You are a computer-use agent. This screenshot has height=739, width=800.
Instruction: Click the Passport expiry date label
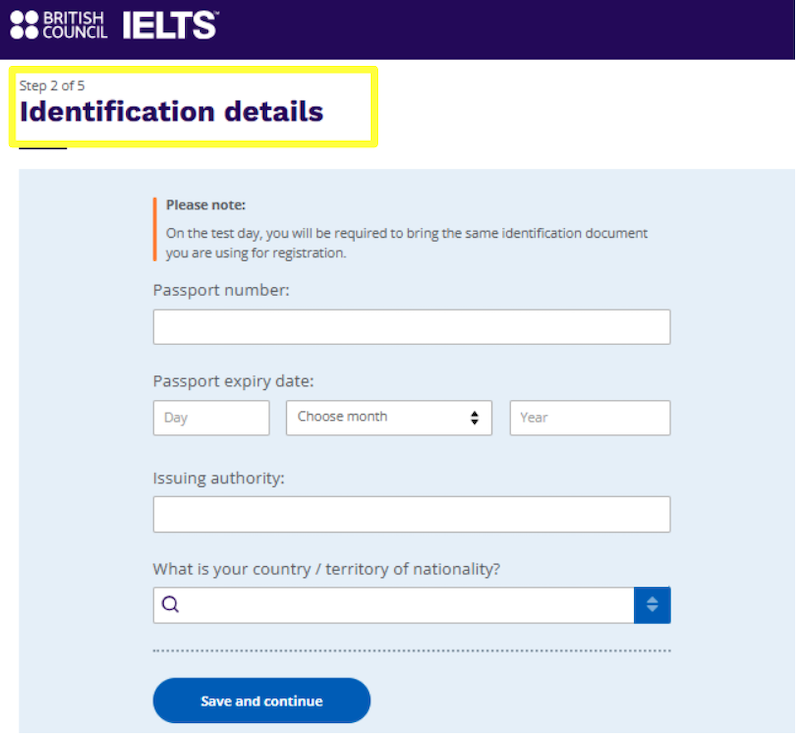(x=233, y=381)
